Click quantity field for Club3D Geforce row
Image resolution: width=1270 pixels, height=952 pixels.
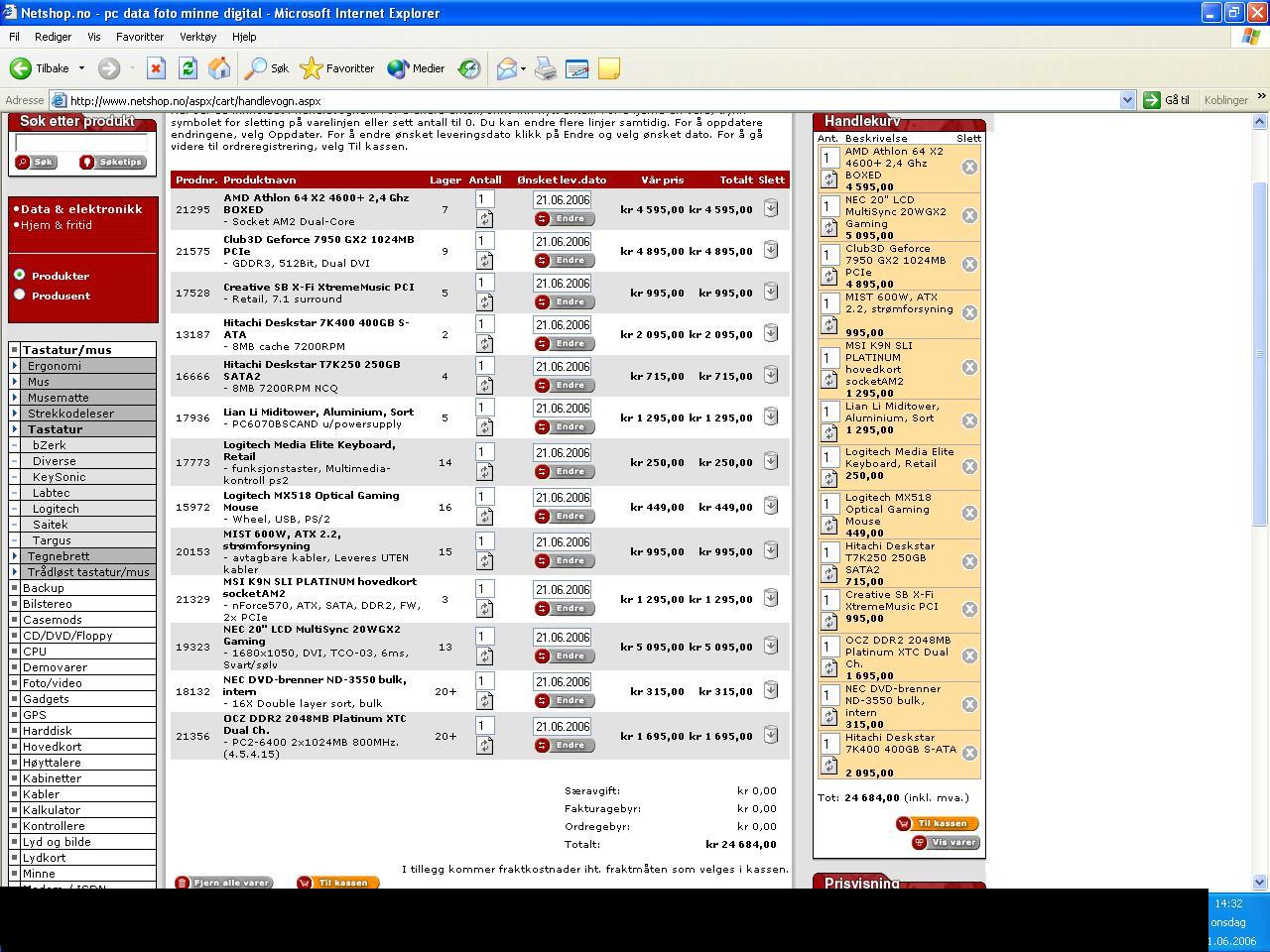click(484, 241)
